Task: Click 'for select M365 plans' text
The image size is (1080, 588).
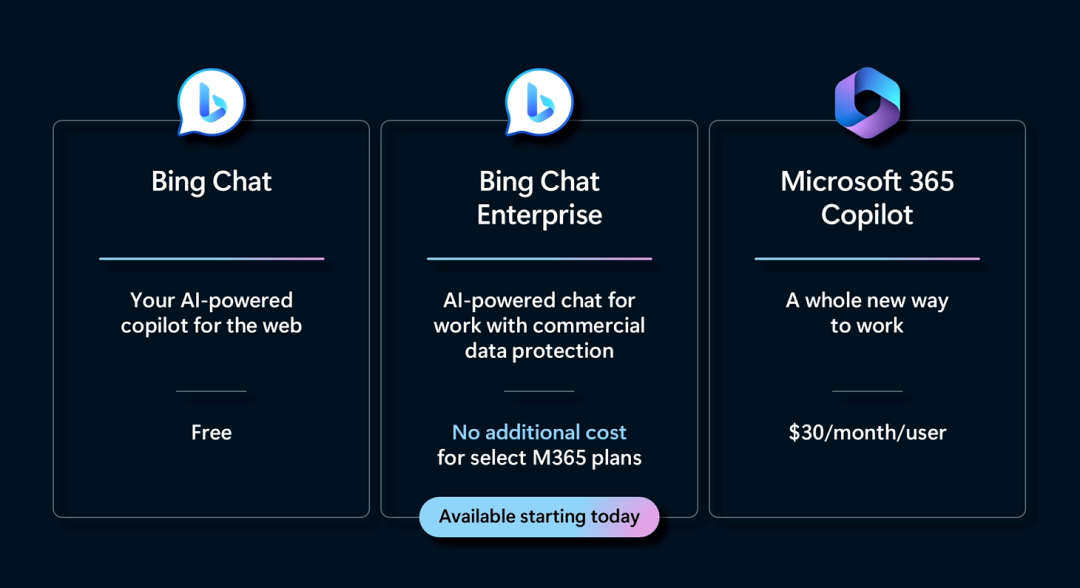Action: tap(539, 458)
